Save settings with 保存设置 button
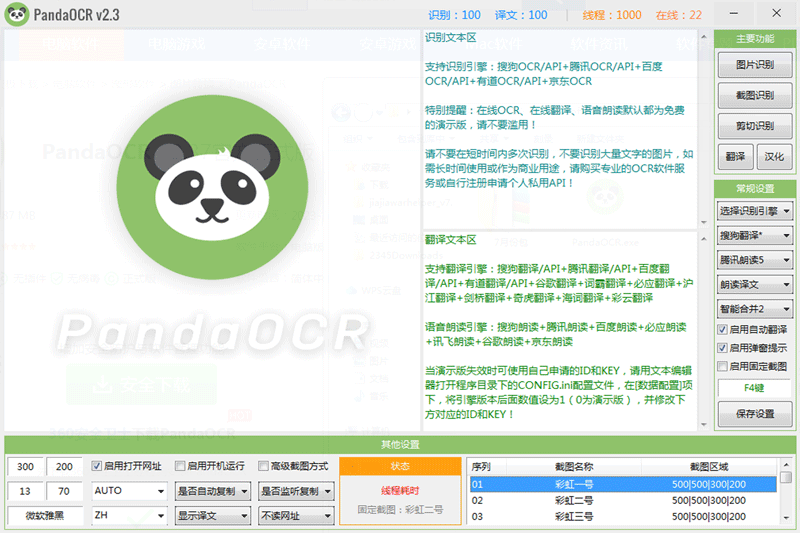 [755, 414]
